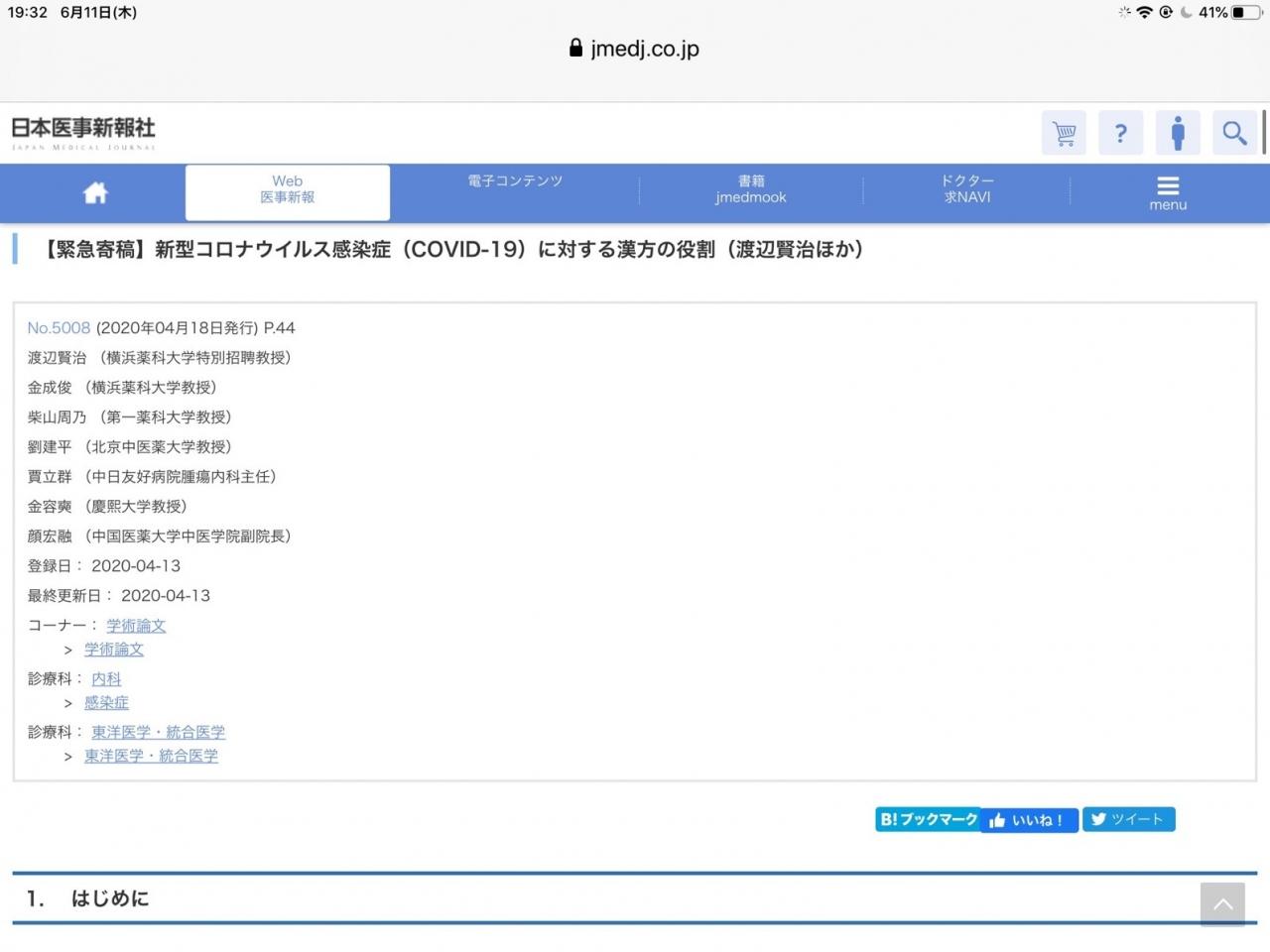
Task: Open the No.5008 issue link
Action: [59, 327]
